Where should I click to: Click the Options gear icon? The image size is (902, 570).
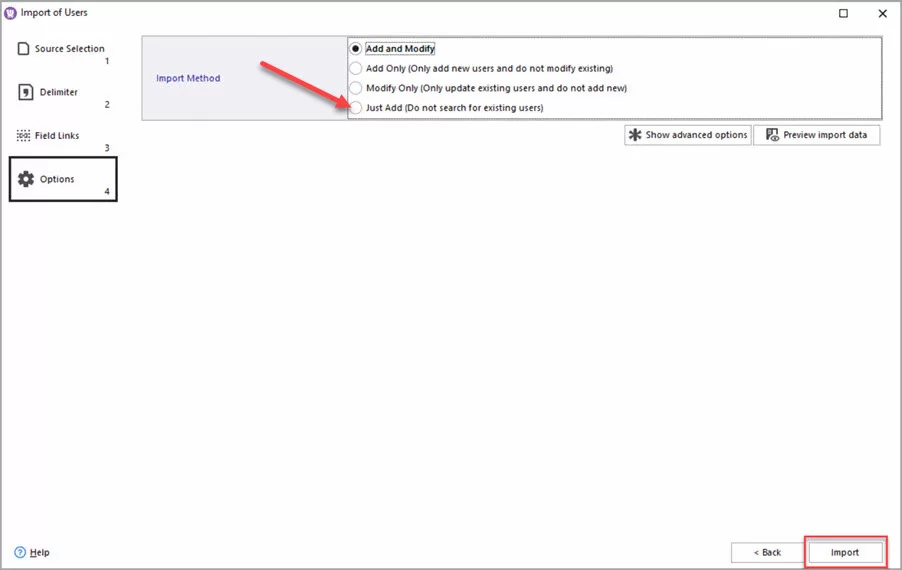coord(26,179)
